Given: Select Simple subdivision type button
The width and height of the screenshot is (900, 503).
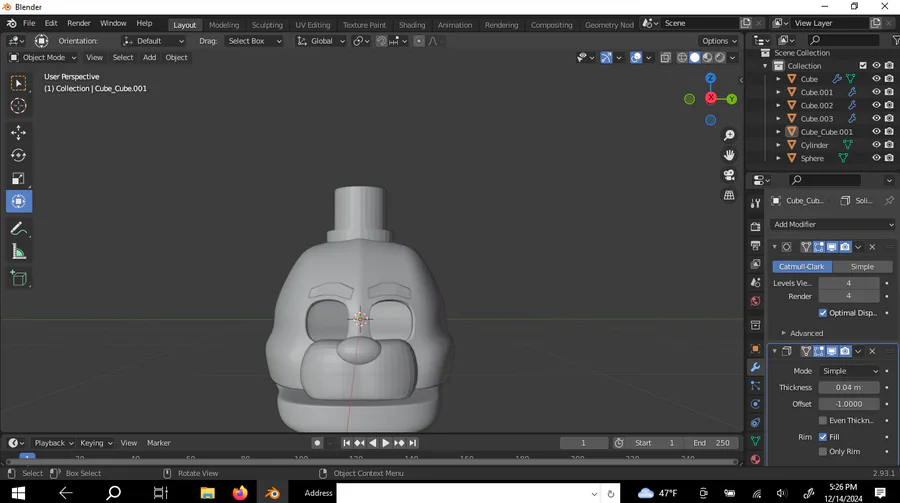Looking at the screenshot, I should coord(862,266).
